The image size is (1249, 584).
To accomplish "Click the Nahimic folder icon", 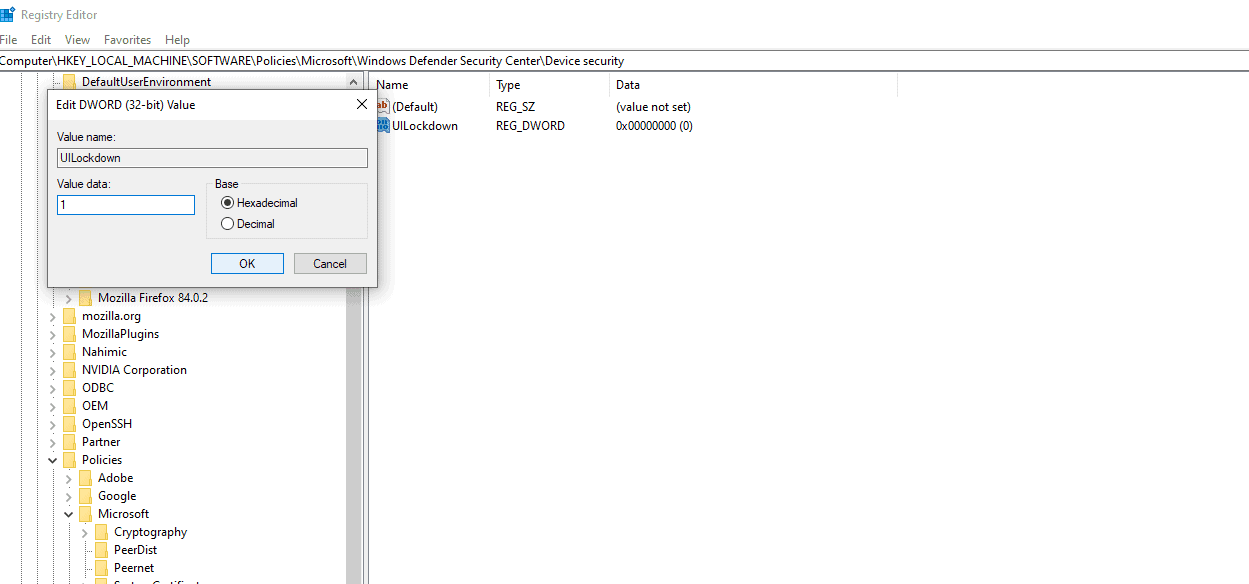I will 69,352.
